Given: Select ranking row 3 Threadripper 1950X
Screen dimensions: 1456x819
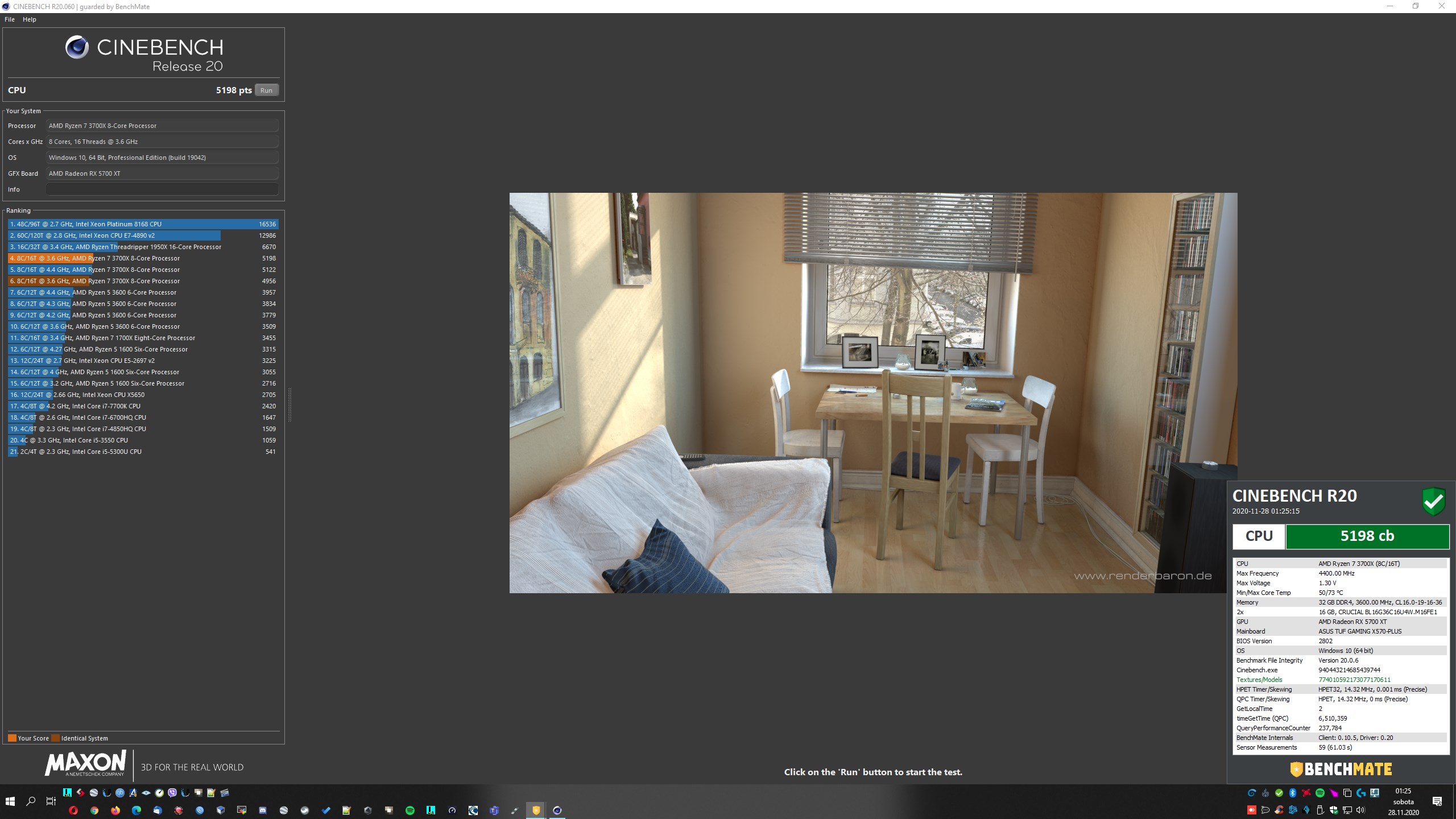Looking at the screenshot, I should click(143, 247).
